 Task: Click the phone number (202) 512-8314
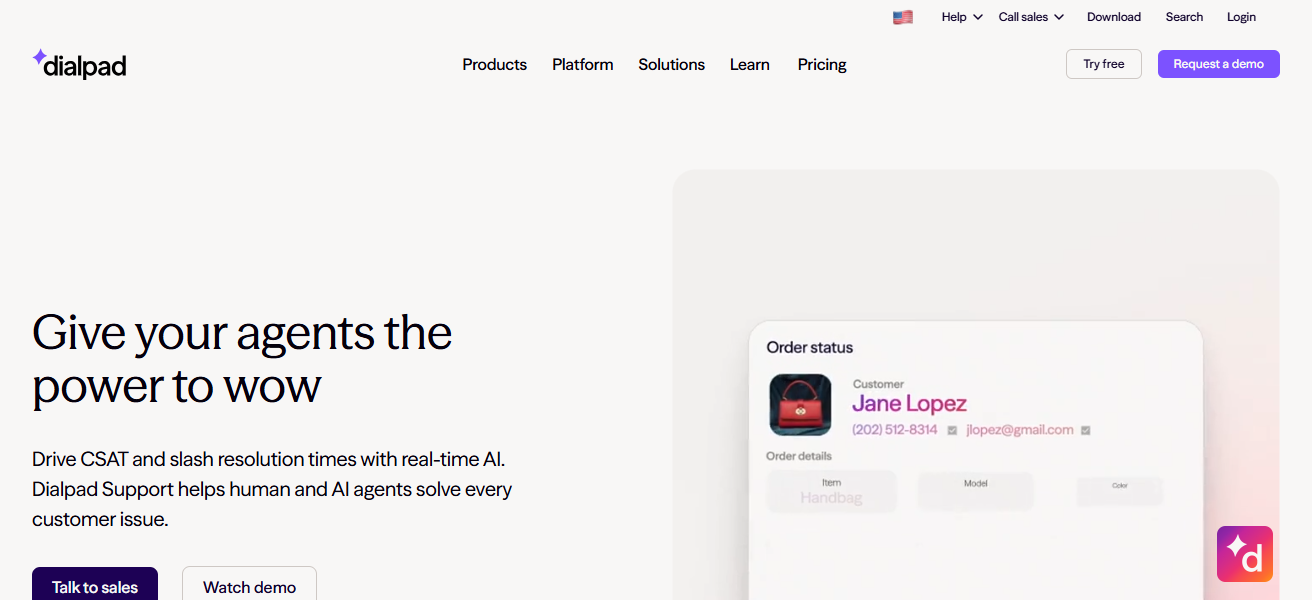pos(895,430)
